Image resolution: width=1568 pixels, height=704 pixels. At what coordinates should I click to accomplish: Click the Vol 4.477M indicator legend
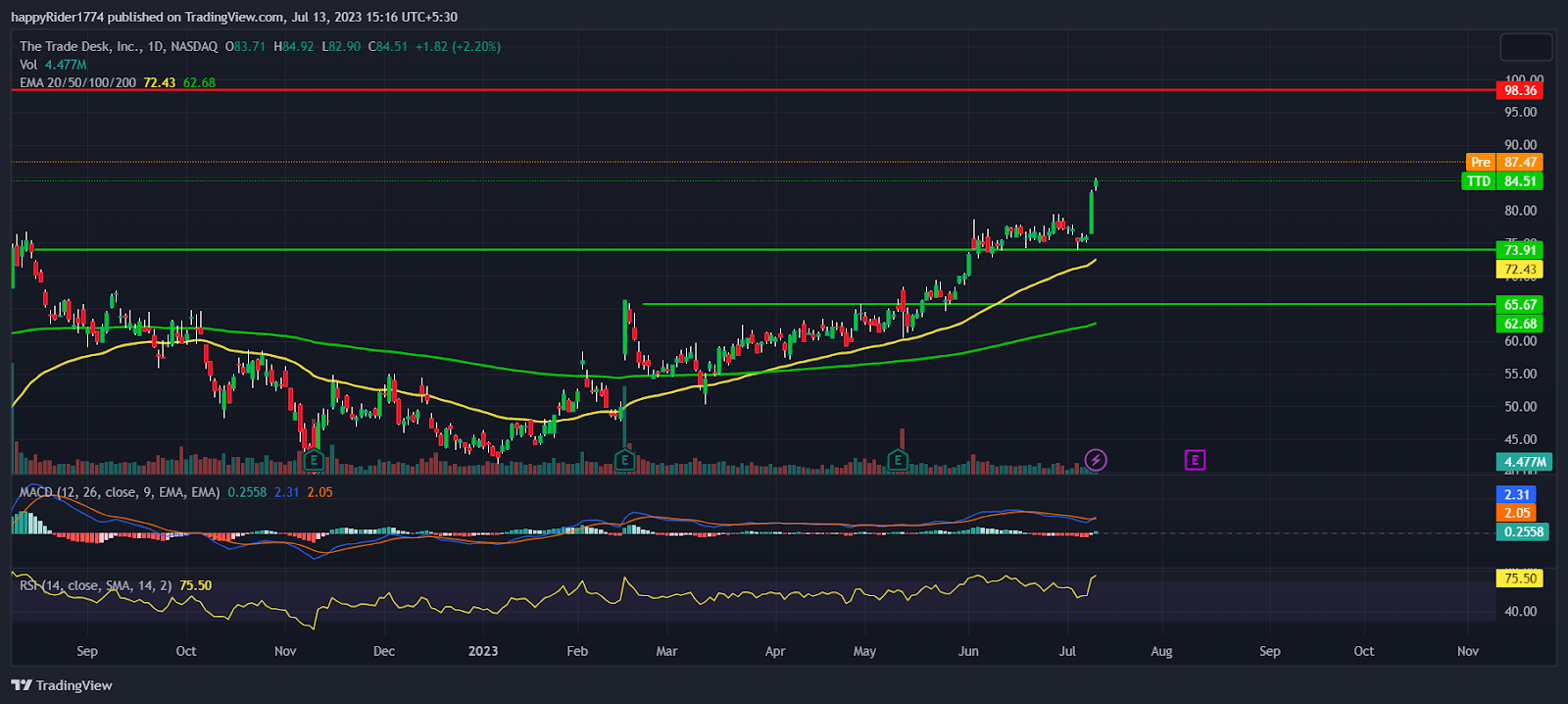(x=52, y=65)
